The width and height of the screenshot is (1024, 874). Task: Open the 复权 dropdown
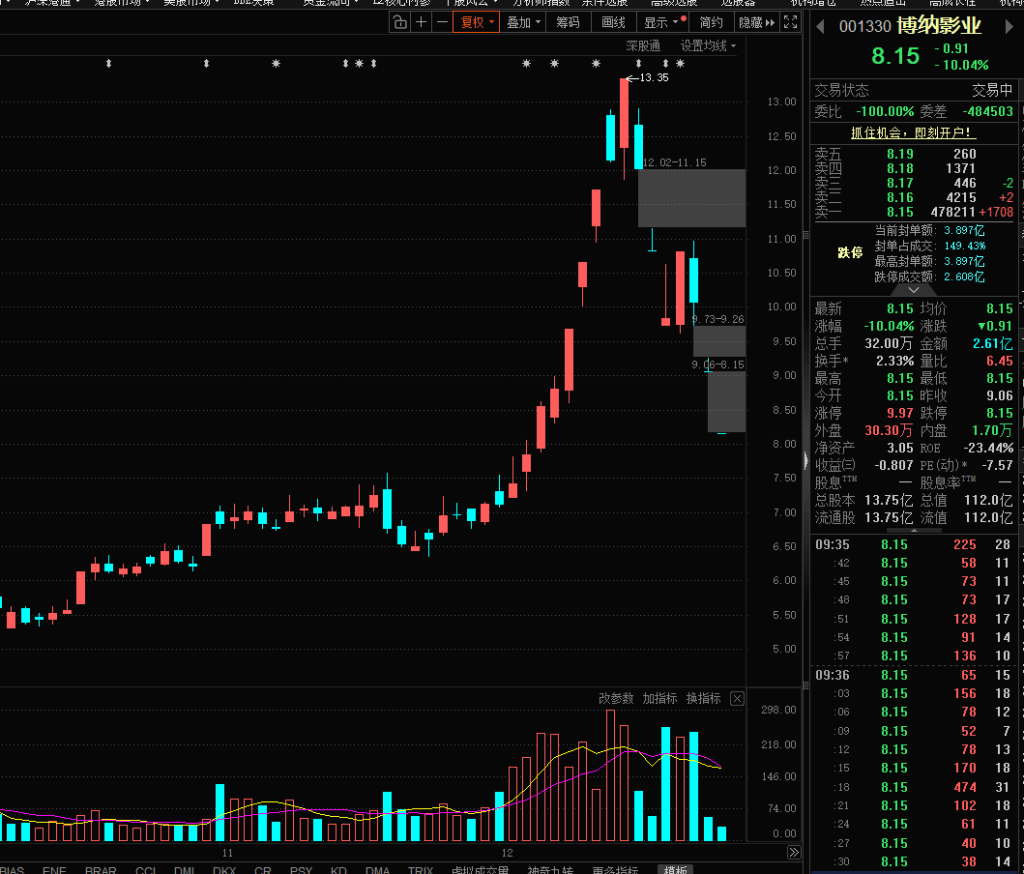(x=476, y=22)
